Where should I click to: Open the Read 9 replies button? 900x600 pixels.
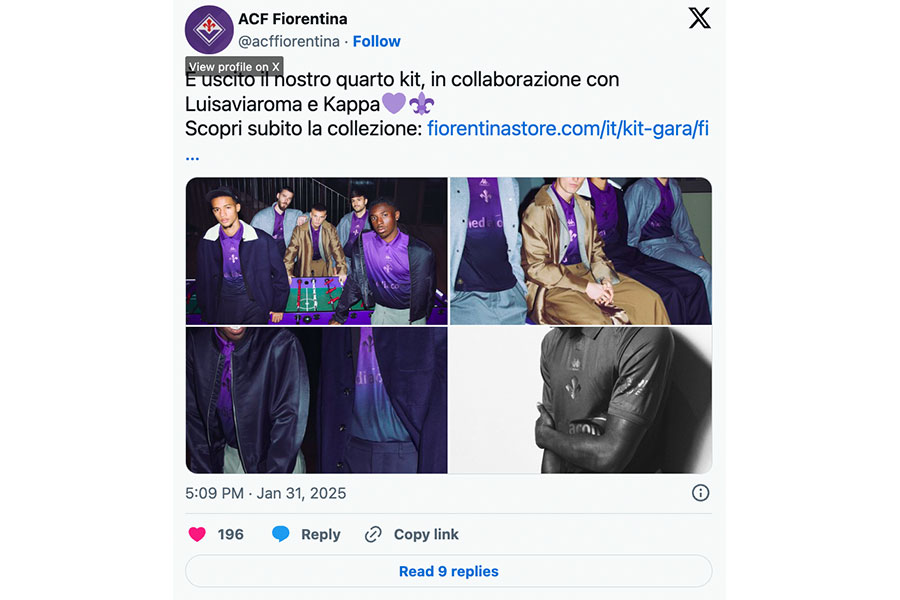pyautogui.click(x=448, y=571)
